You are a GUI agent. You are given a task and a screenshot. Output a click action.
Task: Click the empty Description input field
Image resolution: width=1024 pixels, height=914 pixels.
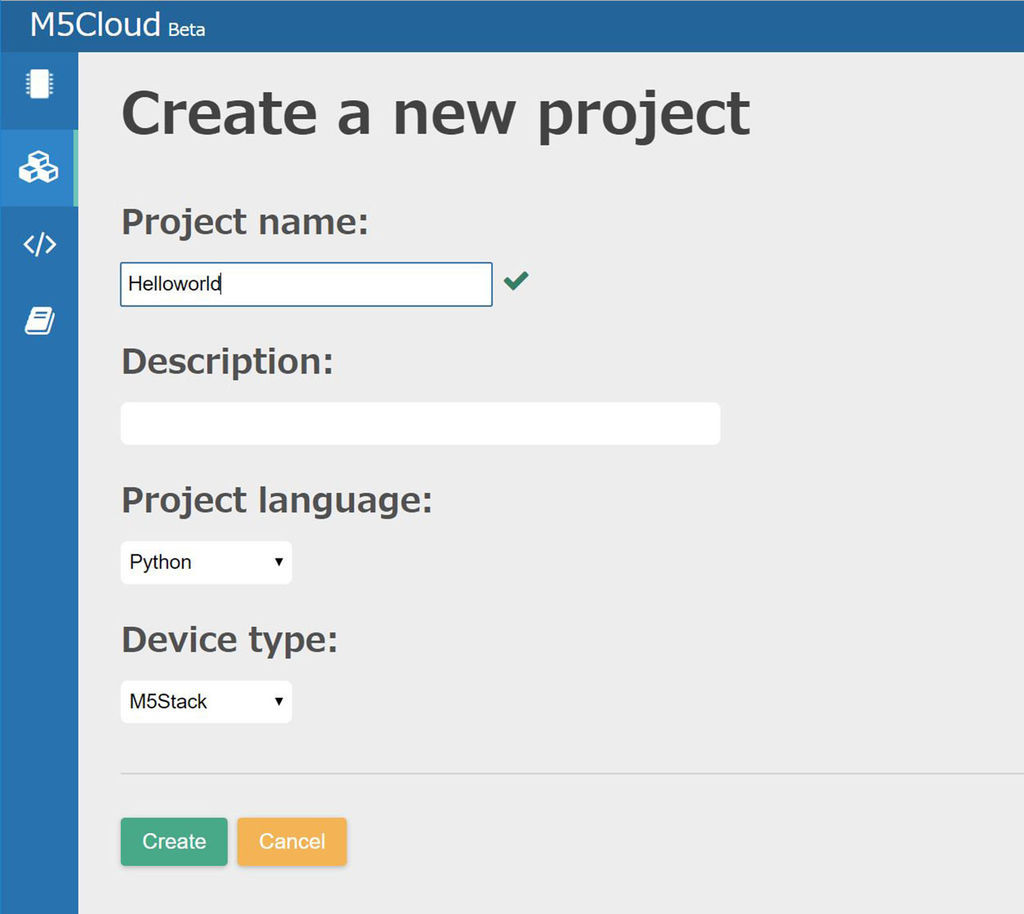click(420, 424)
